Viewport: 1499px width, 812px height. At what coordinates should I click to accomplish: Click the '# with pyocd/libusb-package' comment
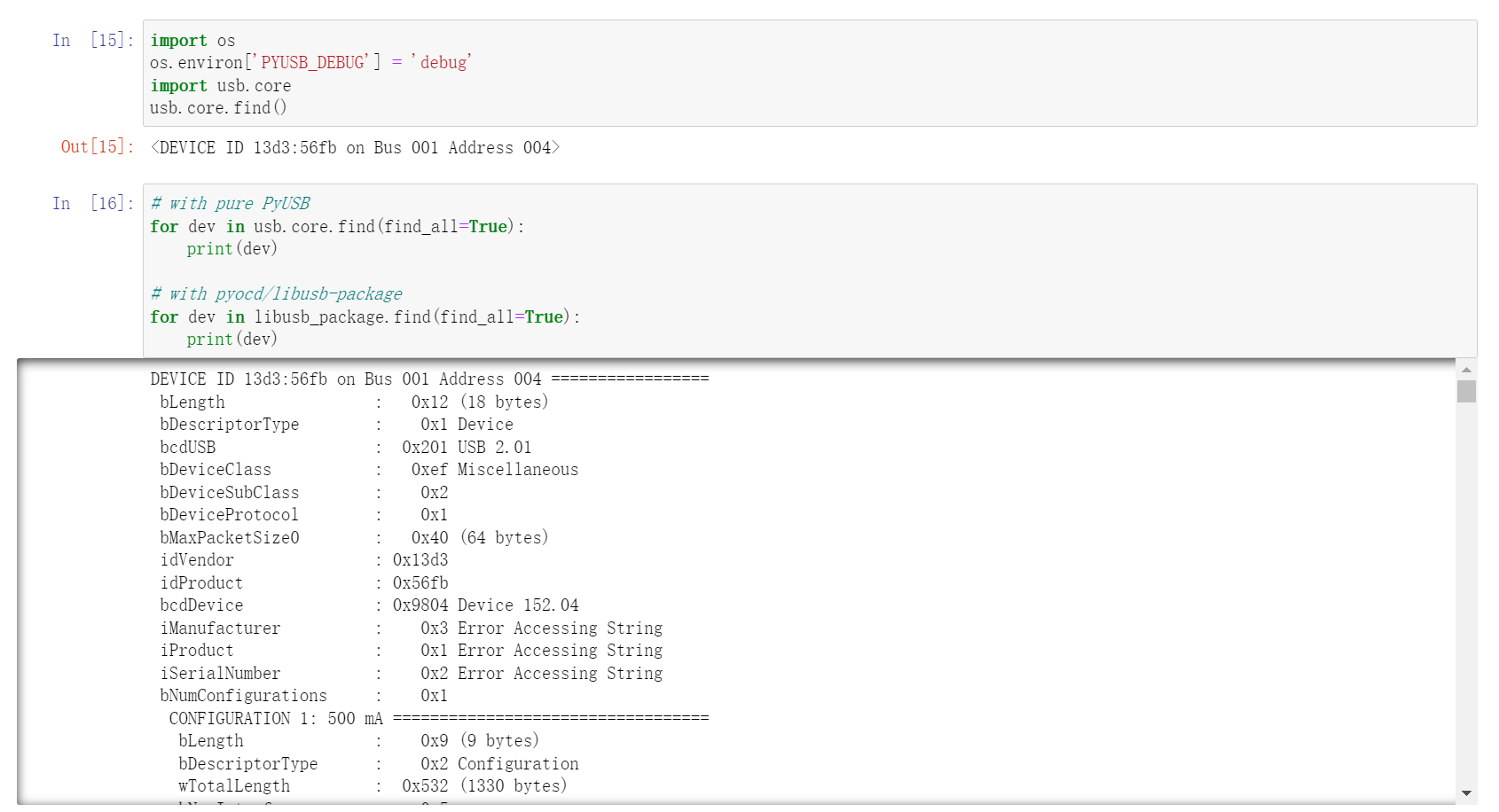tap(276, 294)
